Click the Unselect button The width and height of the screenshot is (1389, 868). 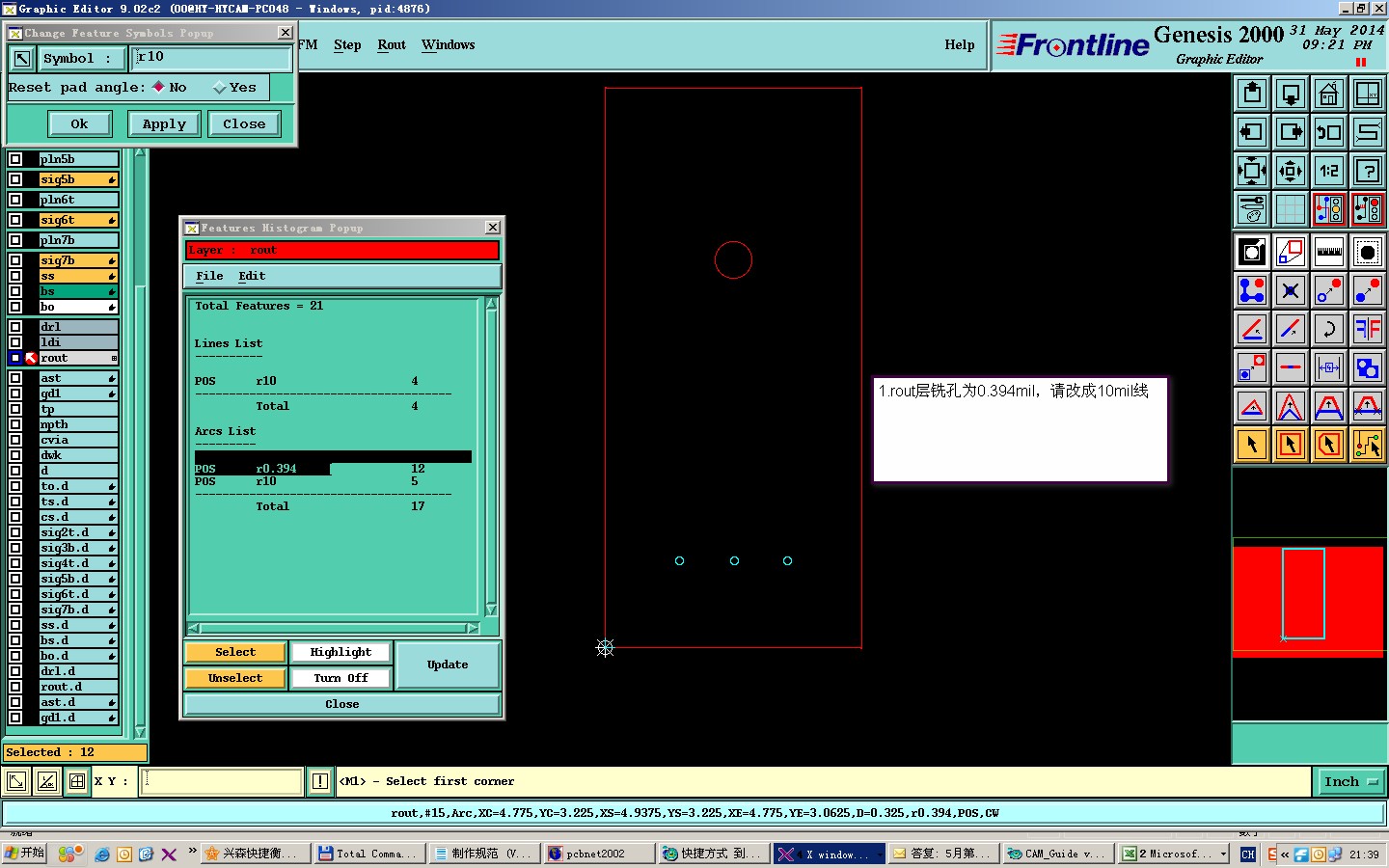[235, 678]
